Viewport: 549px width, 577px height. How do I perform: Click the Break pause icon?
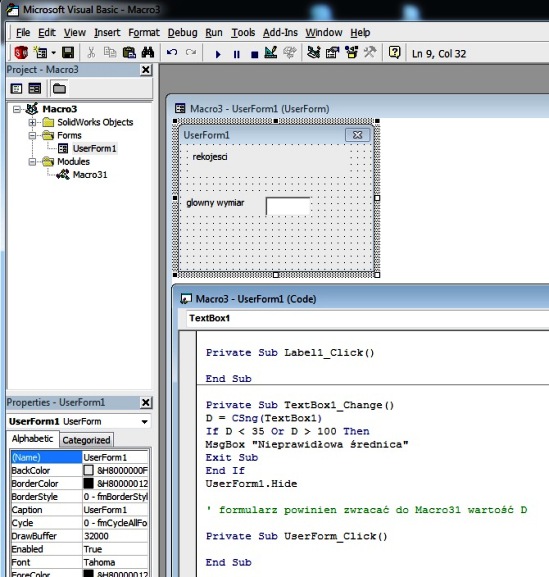pyautogui.click(x=237, y=54)
